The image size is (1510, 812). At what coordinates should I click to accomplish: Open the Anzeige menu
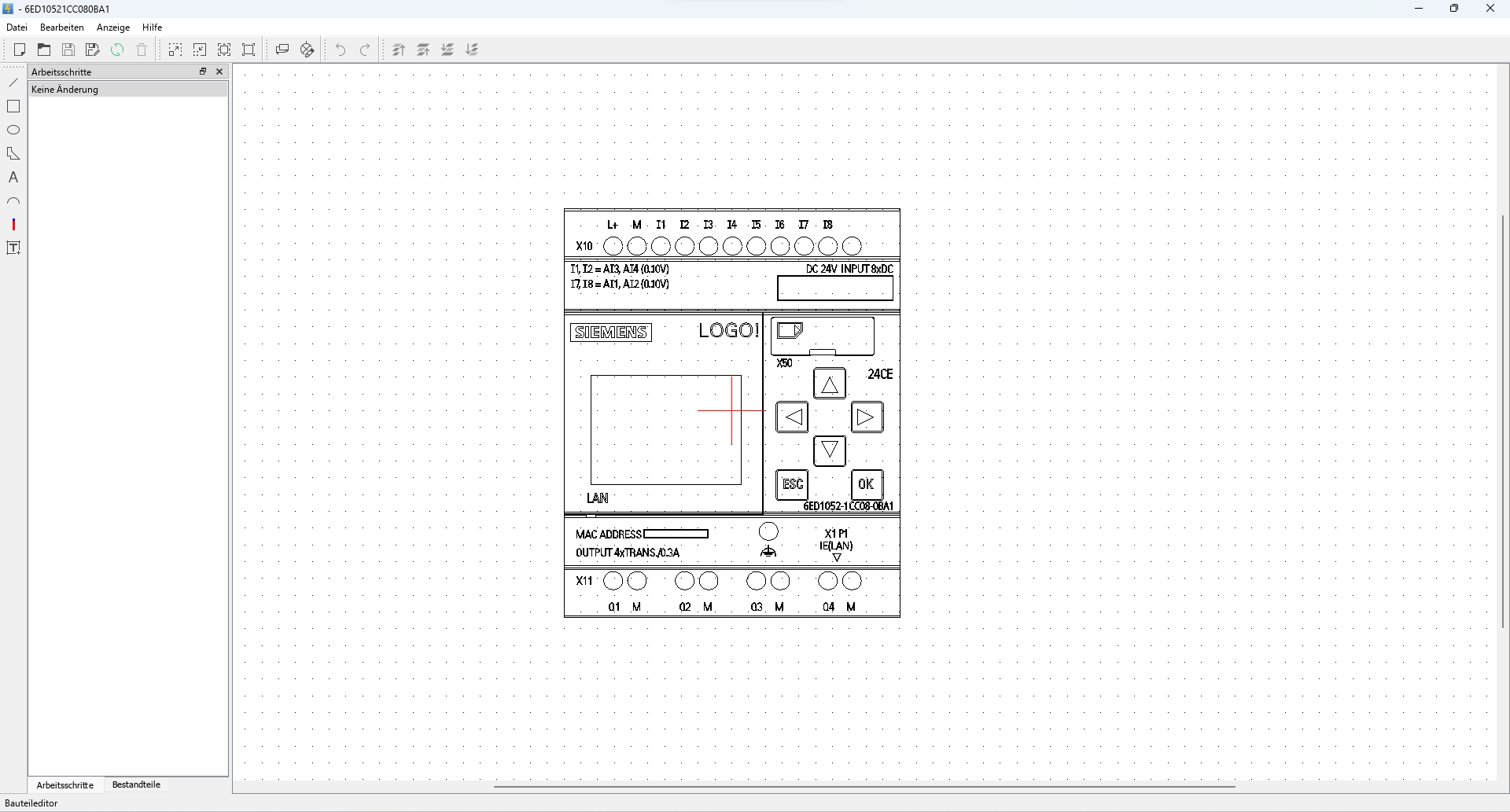point(113,28)
